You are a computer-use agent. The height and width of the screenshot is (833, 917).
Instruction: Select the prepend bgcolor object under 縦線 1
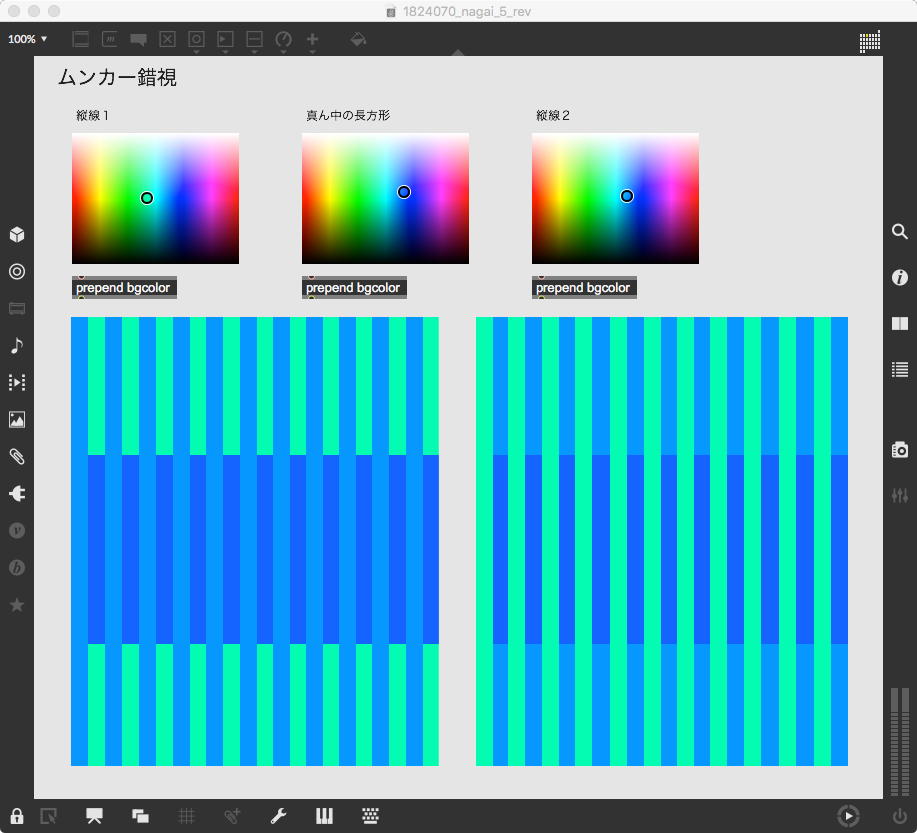[124, 288]
